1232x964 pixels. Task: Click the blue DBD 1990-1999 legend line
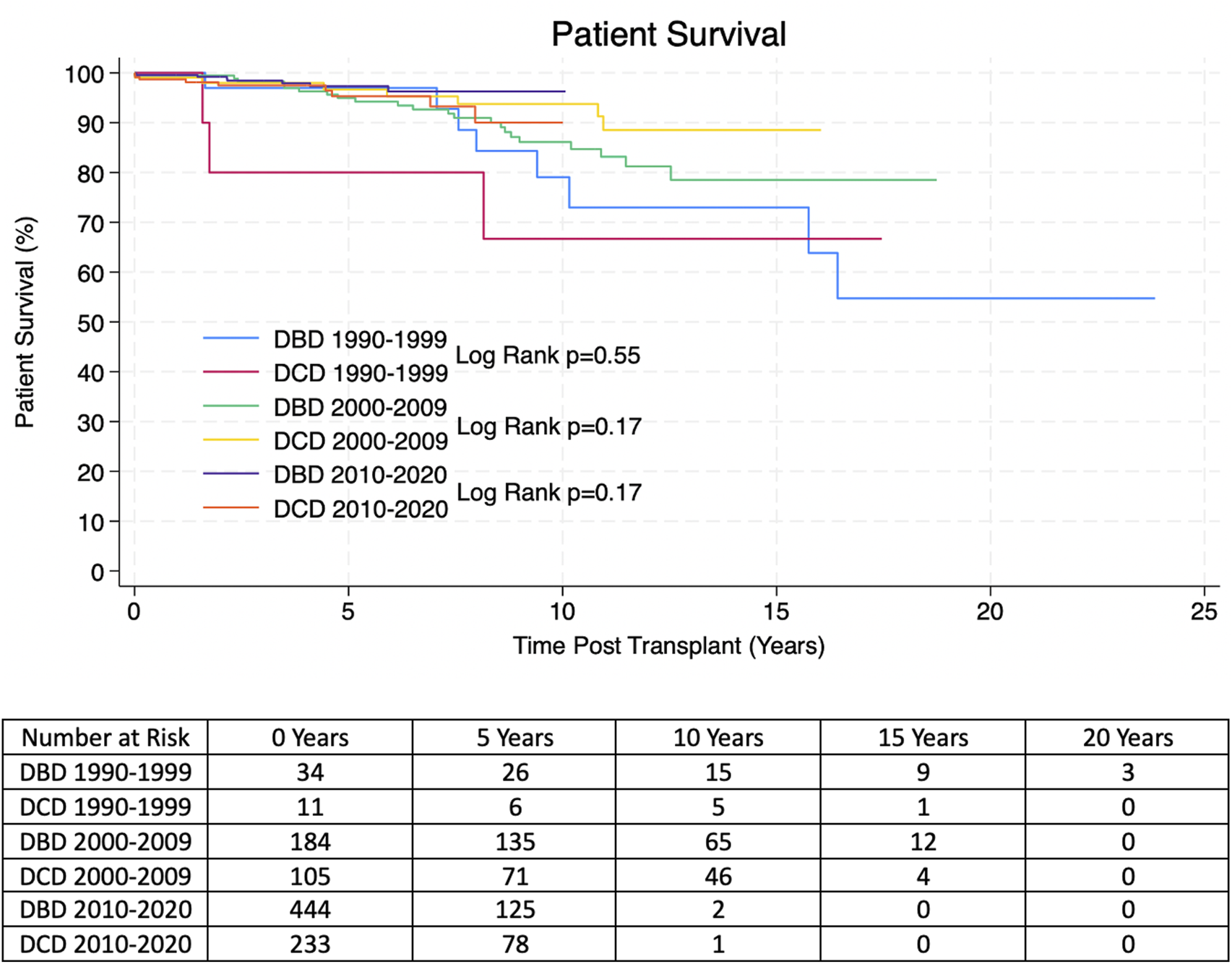pos(231,338)
